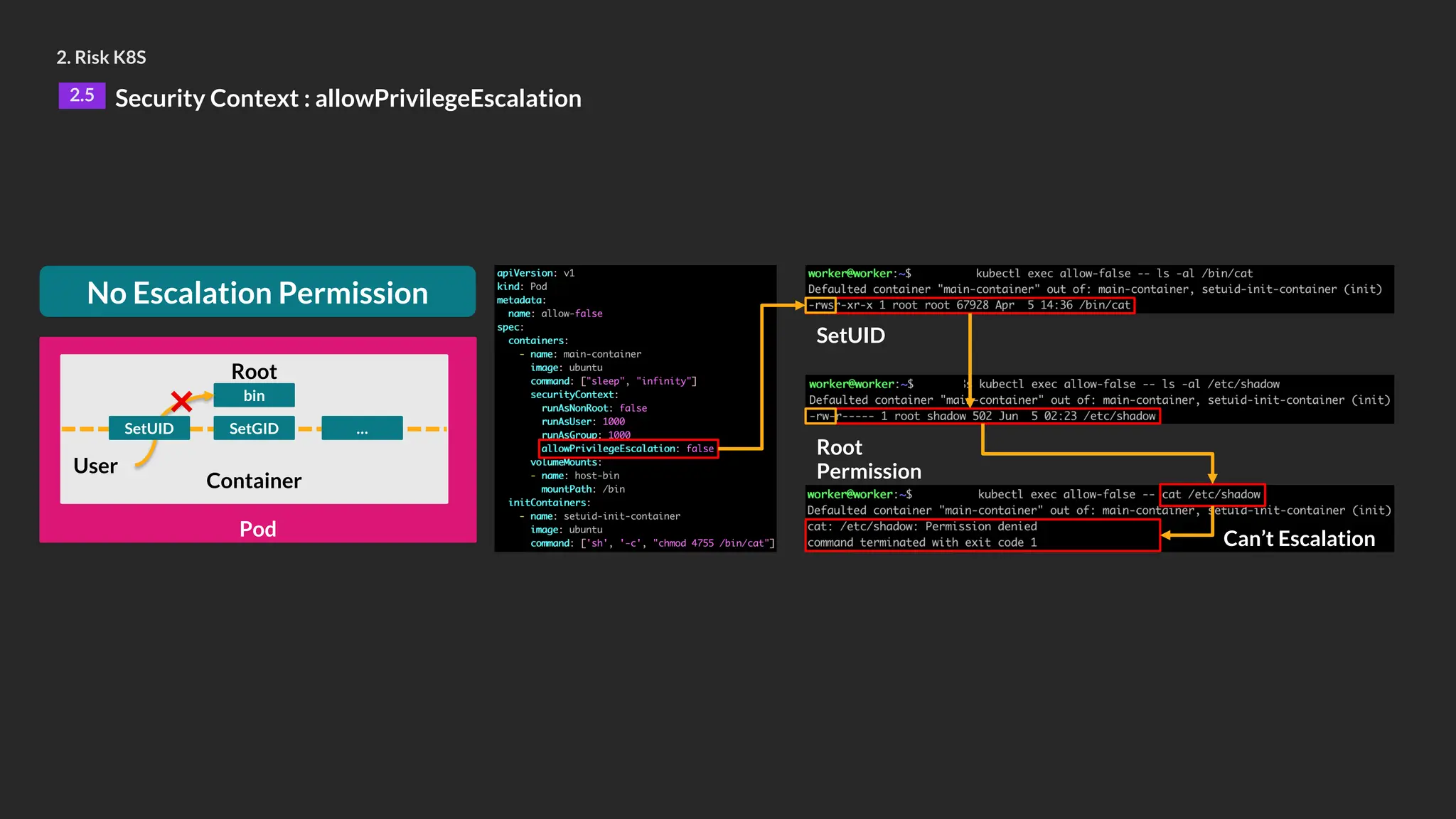The image size is (1456, 819).
Task: Click the 'ls -al /etc/shadow' kubectl command
Action: point(1129,384)
